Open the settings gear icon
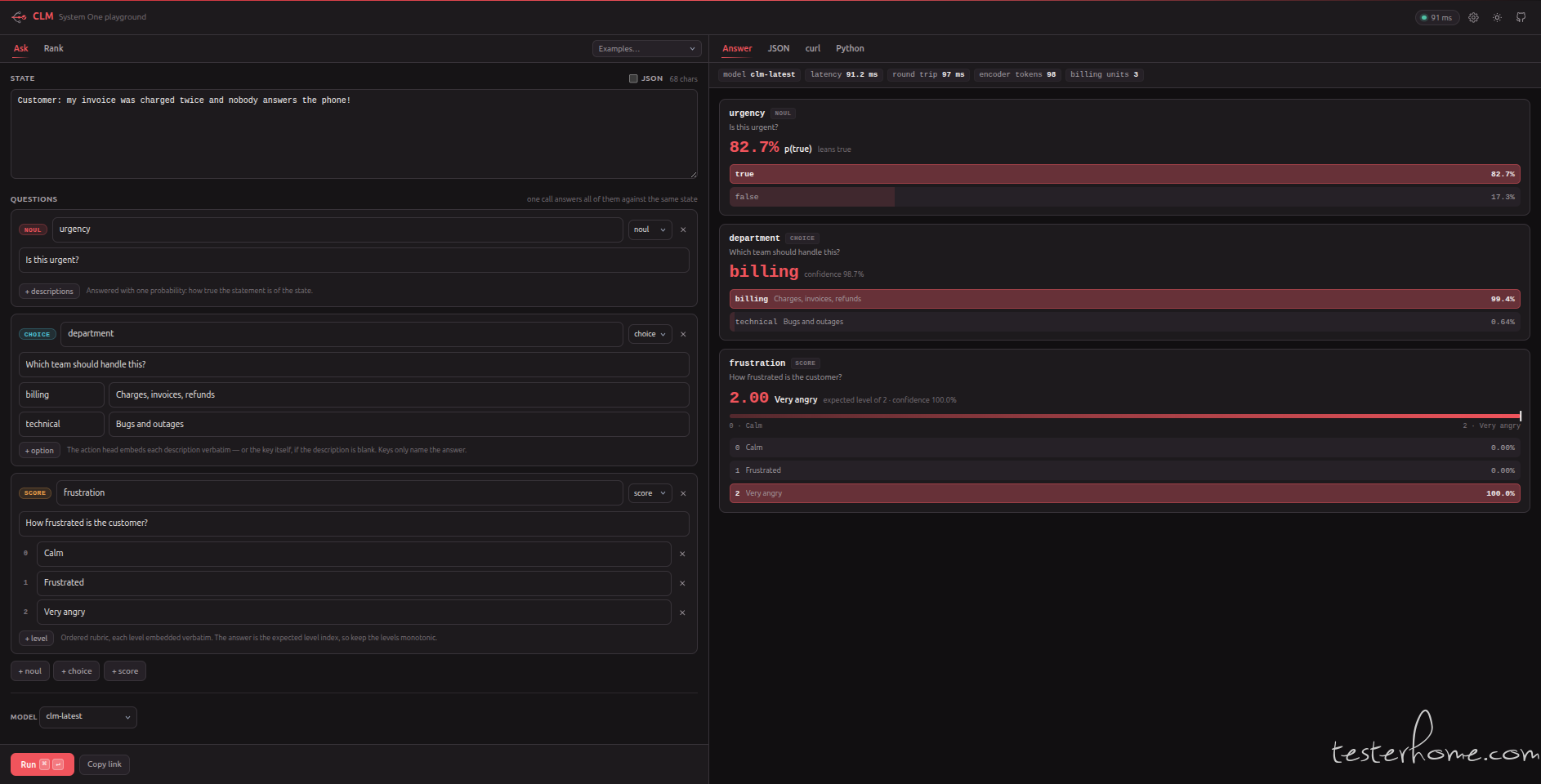 click(1473, 17)
